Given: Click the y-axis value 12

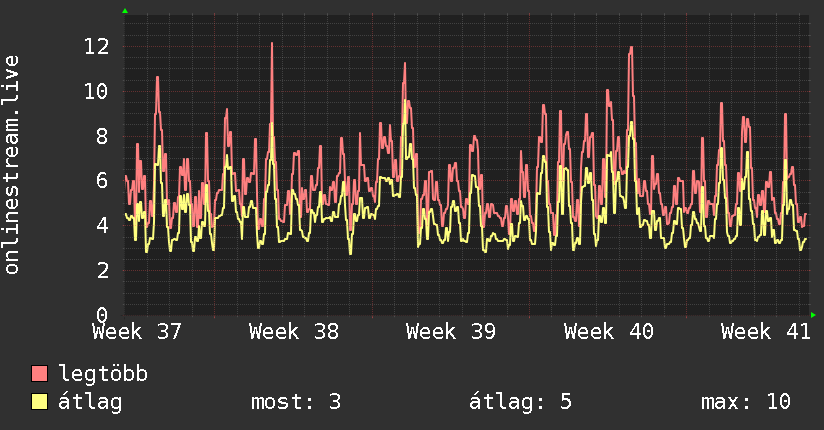Looking at the screenshot, I should point(97,47).
